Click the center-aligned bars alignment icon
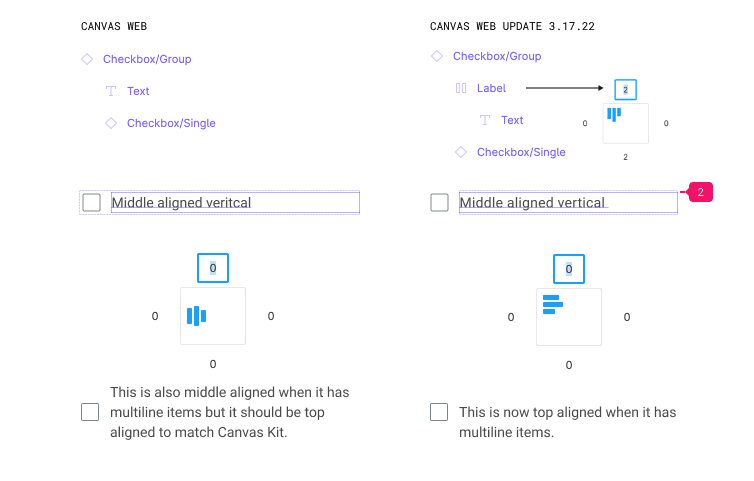Image resolution: width=754 pixels, height=481 pixels. tap(196, 316)
